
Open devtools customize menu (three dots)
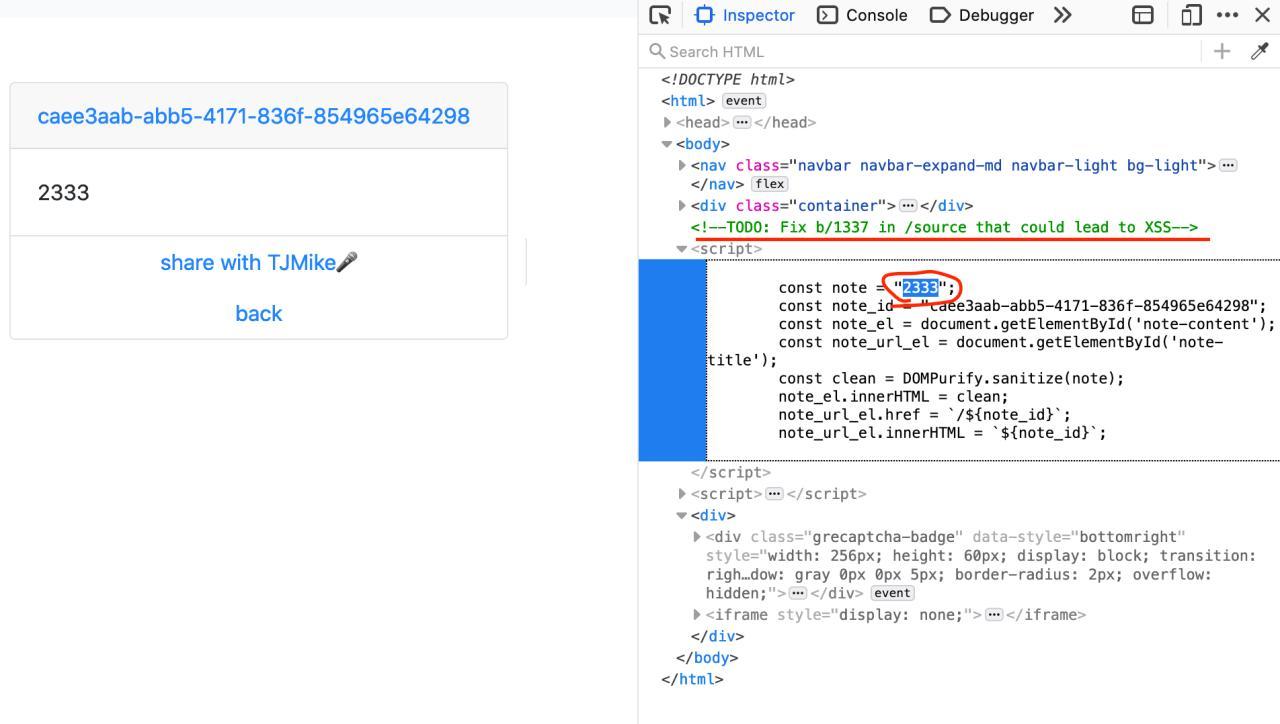pos(1227,15)
